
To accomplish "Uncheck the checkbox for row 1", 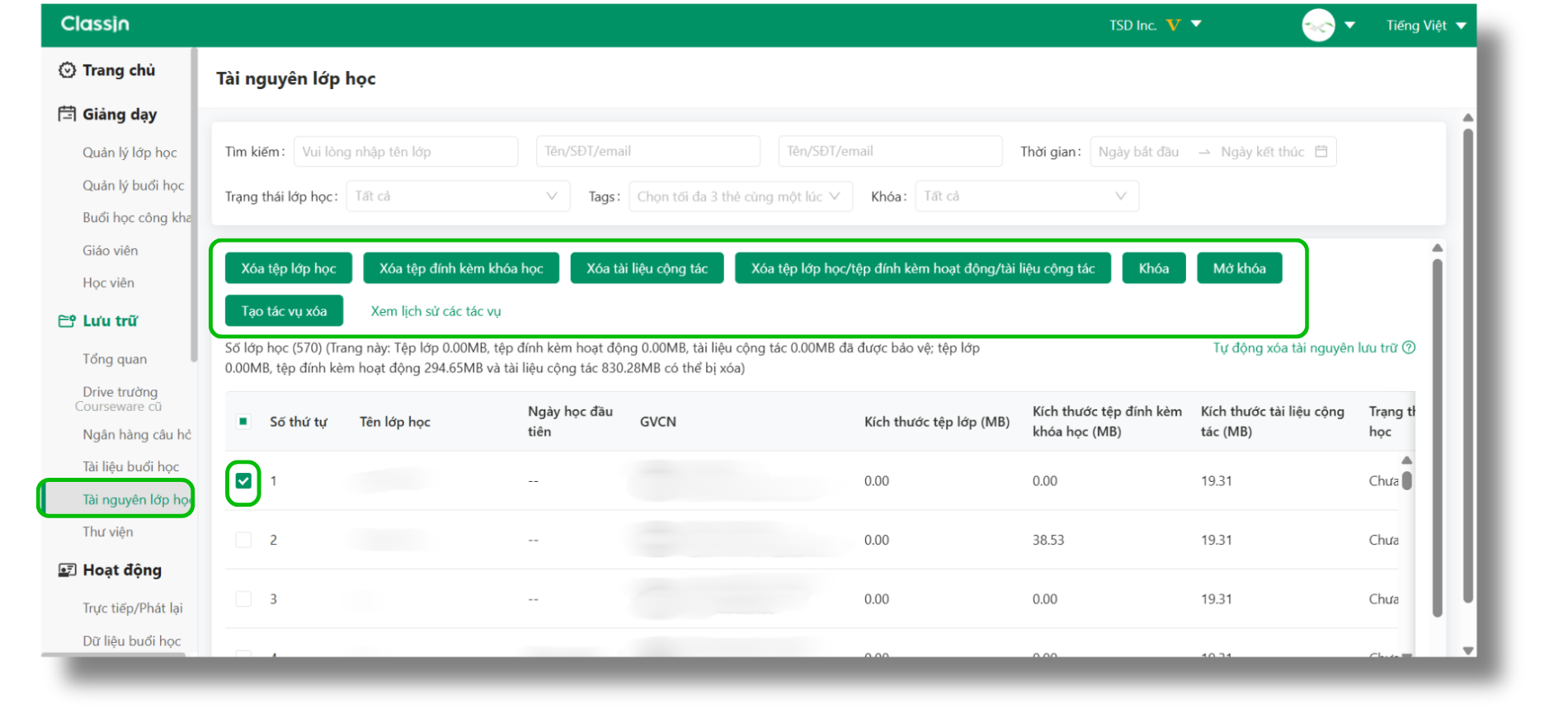I will point(243,481).
